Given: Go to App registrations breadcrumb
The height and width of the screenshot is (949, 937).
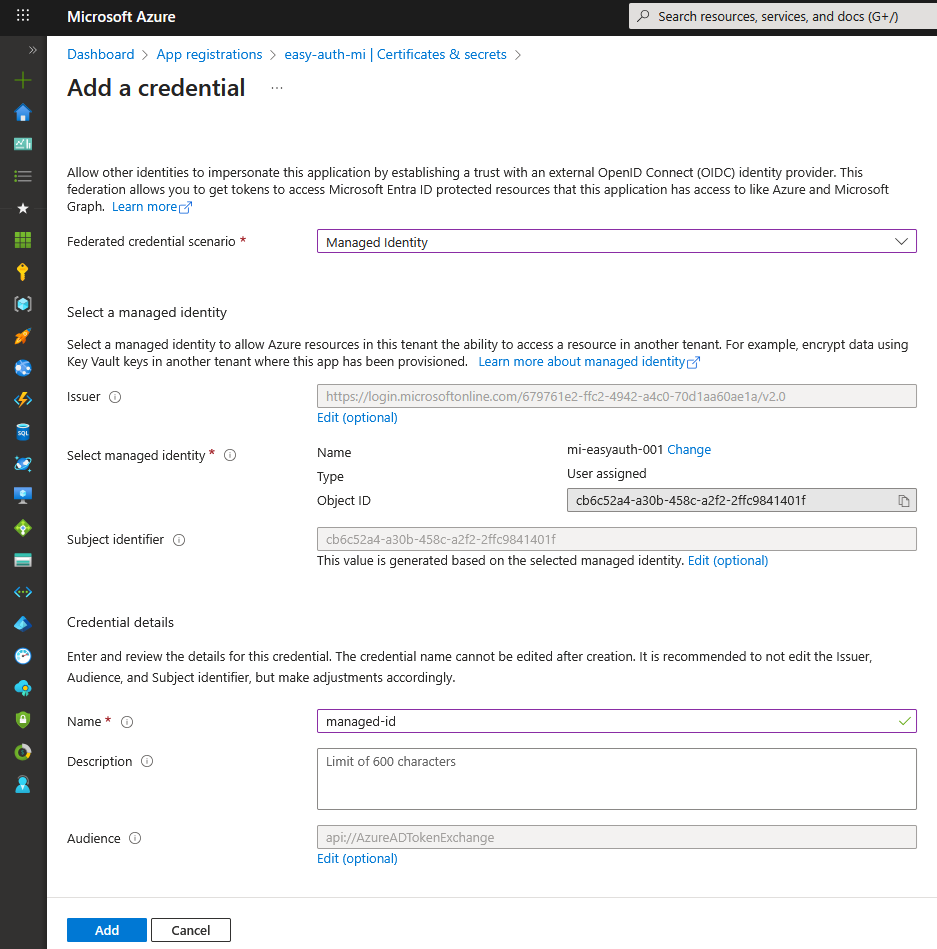Looking at the screenshot, I should (x=209, y=54).
